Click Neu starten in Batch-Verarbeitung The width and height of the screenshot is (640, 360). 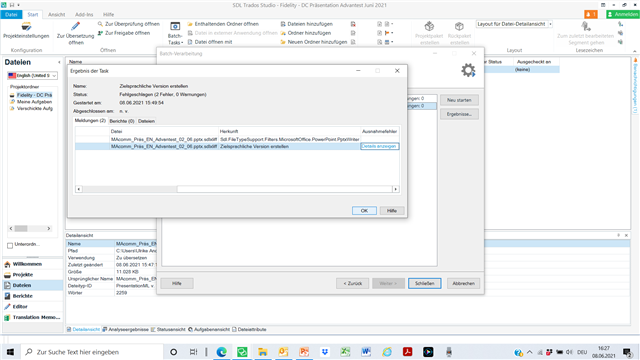coord(459,100)
